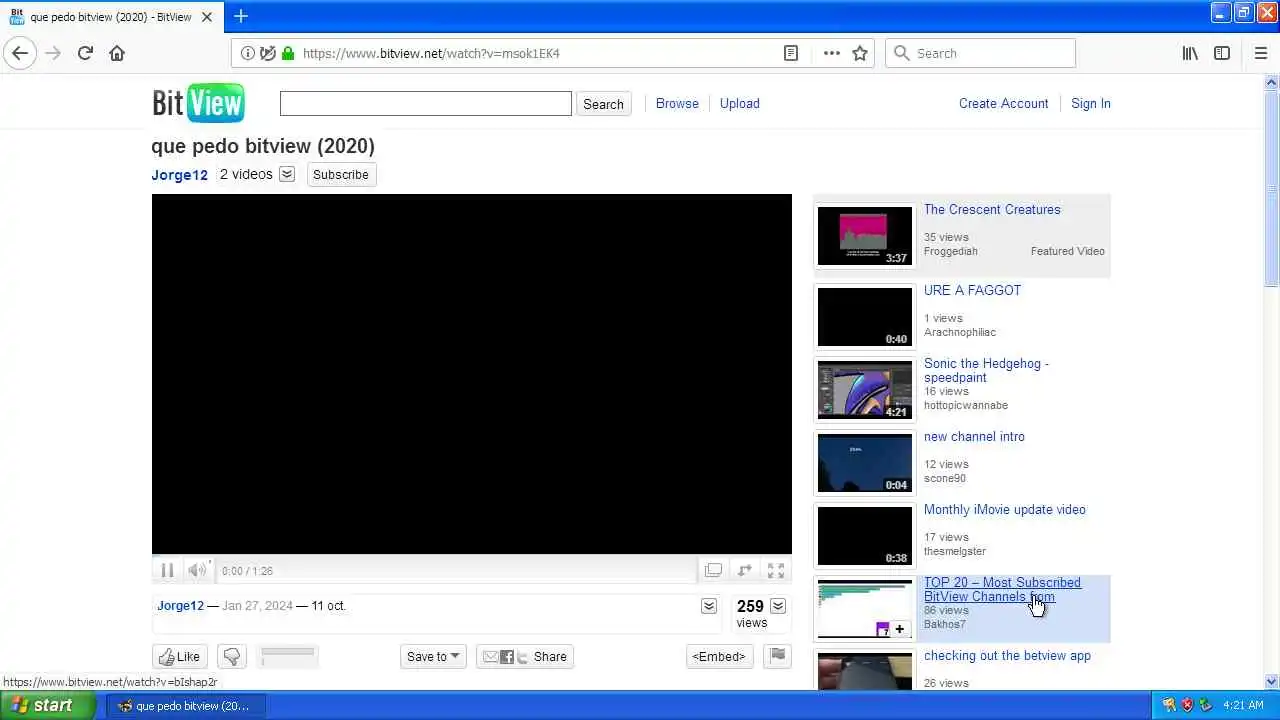This screenshot has height=720, width=1280.
Task: Open Jorge12 channel link under the title
Action: [x=180, y=175]
